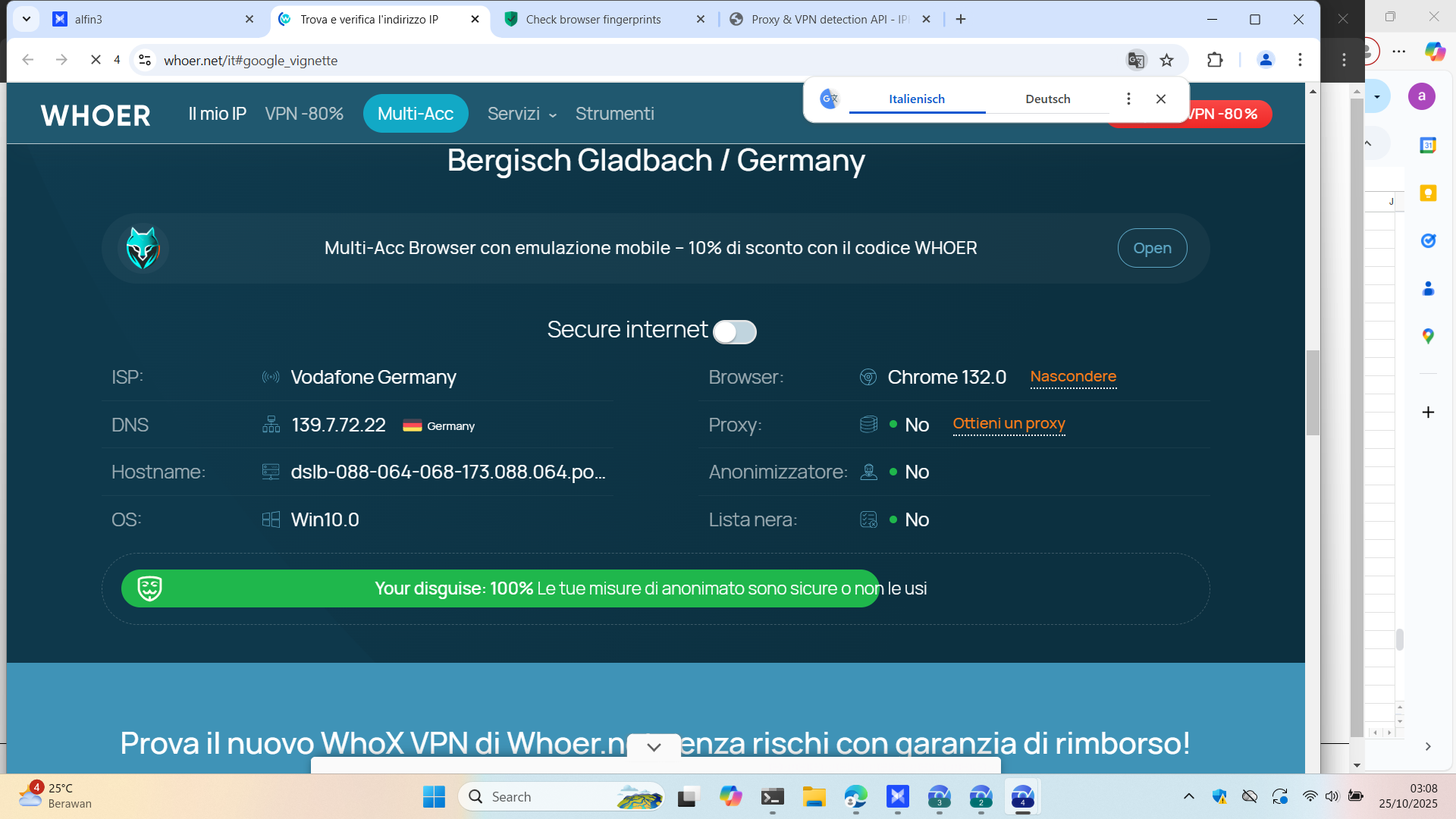Open Google Calendar in the background window's side panel
Viewport: 1456px width, 819px height.
[x=1428, y=145]
